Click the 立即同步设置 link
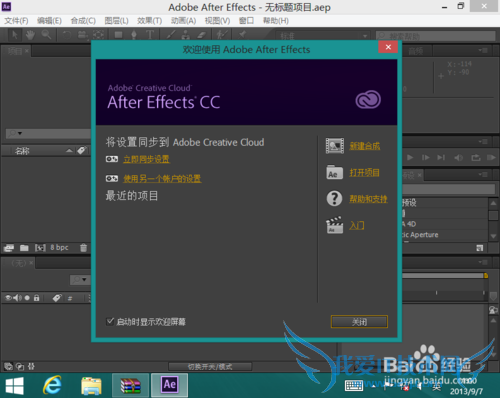 pos(146,159)
